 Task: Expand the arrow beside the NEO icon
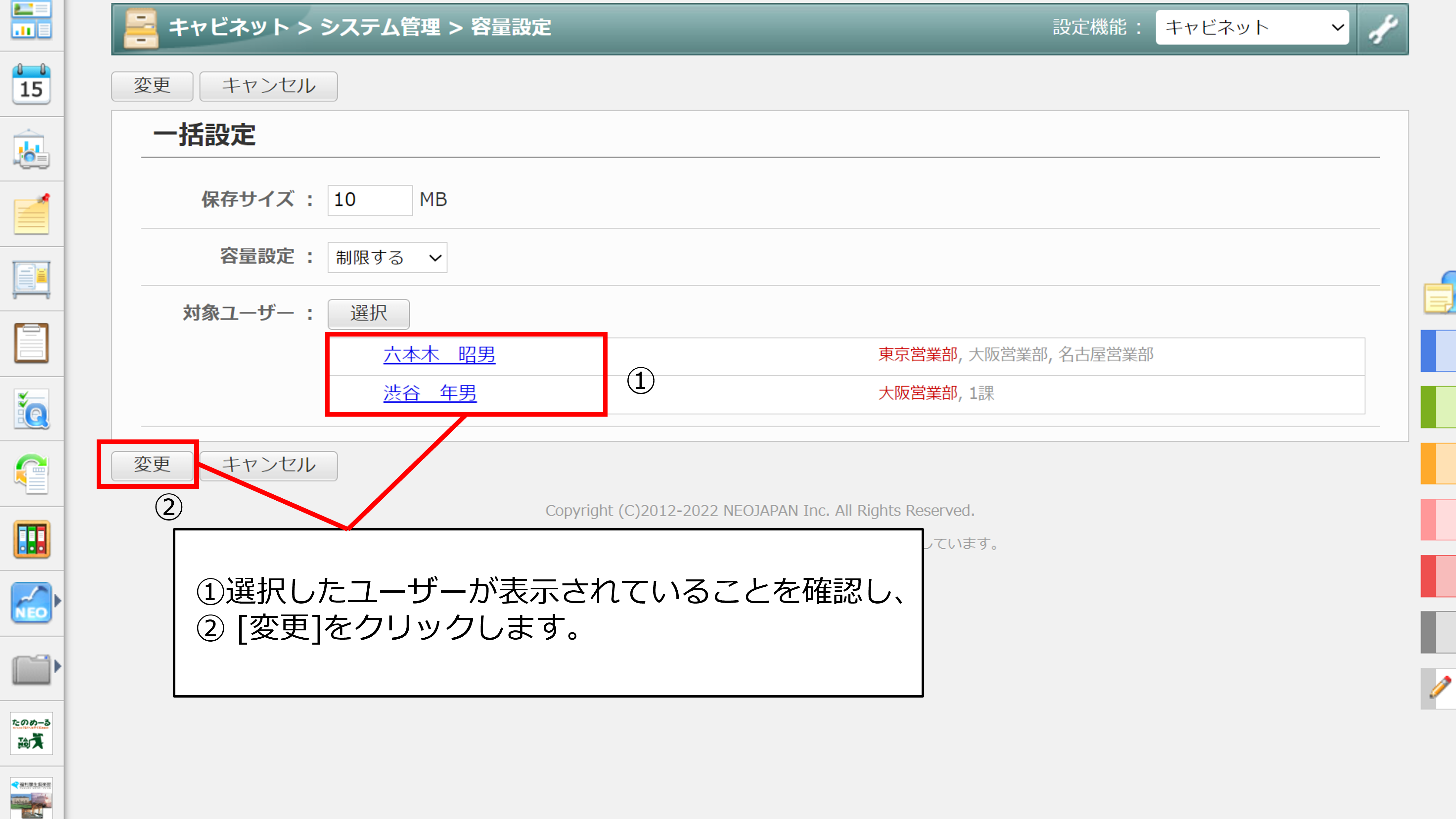58,601
